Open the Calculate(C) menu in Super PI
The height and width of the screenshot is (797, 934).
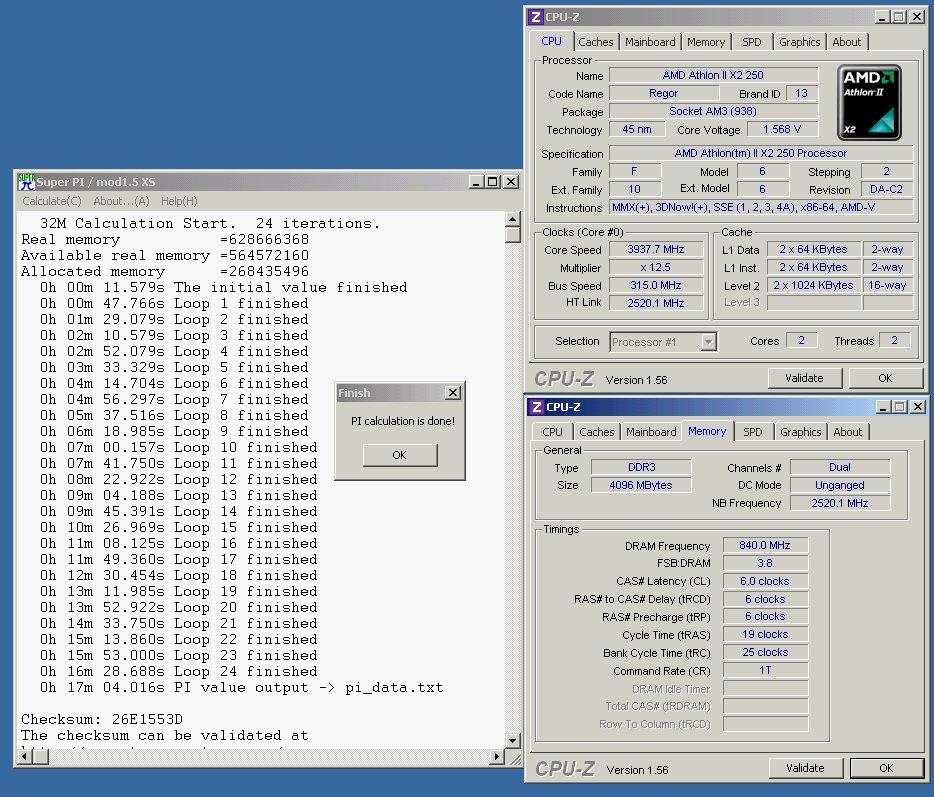pos(52,201)
